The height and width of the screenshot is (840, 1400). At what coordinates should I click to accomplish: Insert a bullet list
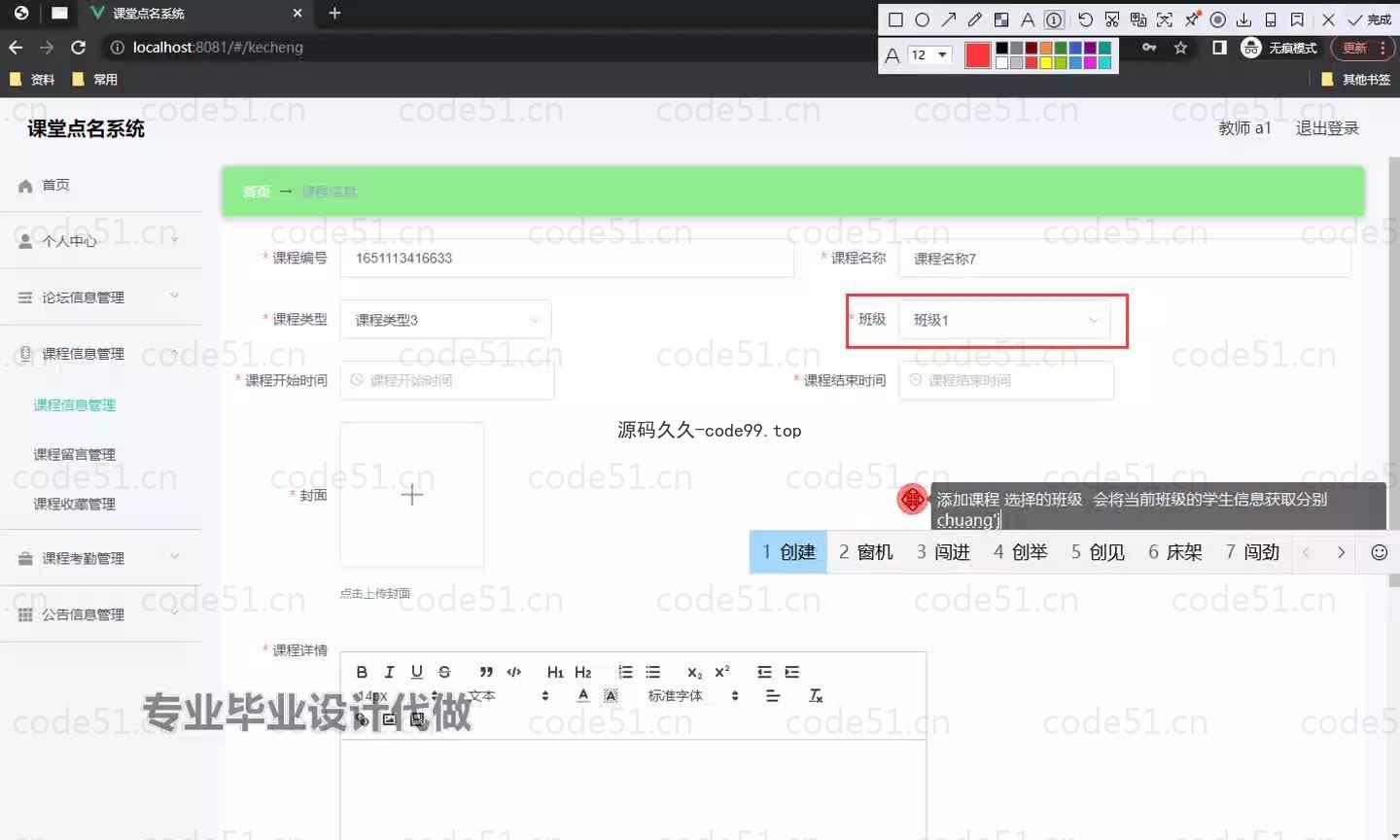(x=653, y=672)
